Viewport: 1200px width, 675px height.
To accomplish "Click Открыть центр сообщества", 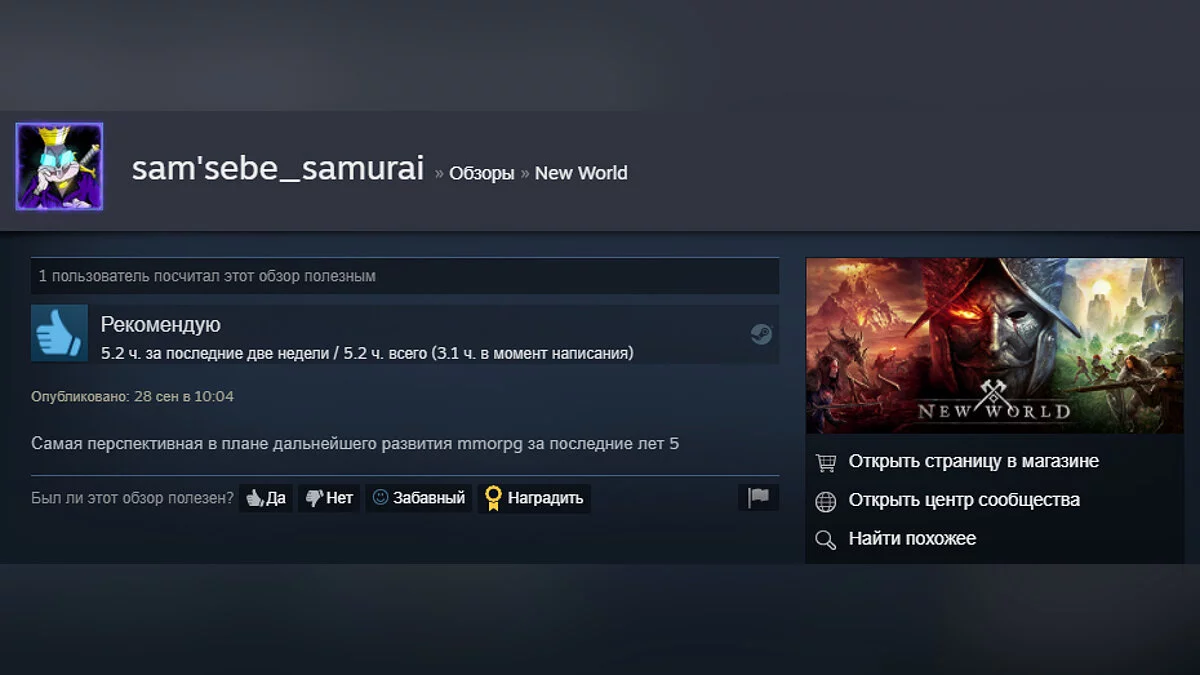I will click(964, 500).
